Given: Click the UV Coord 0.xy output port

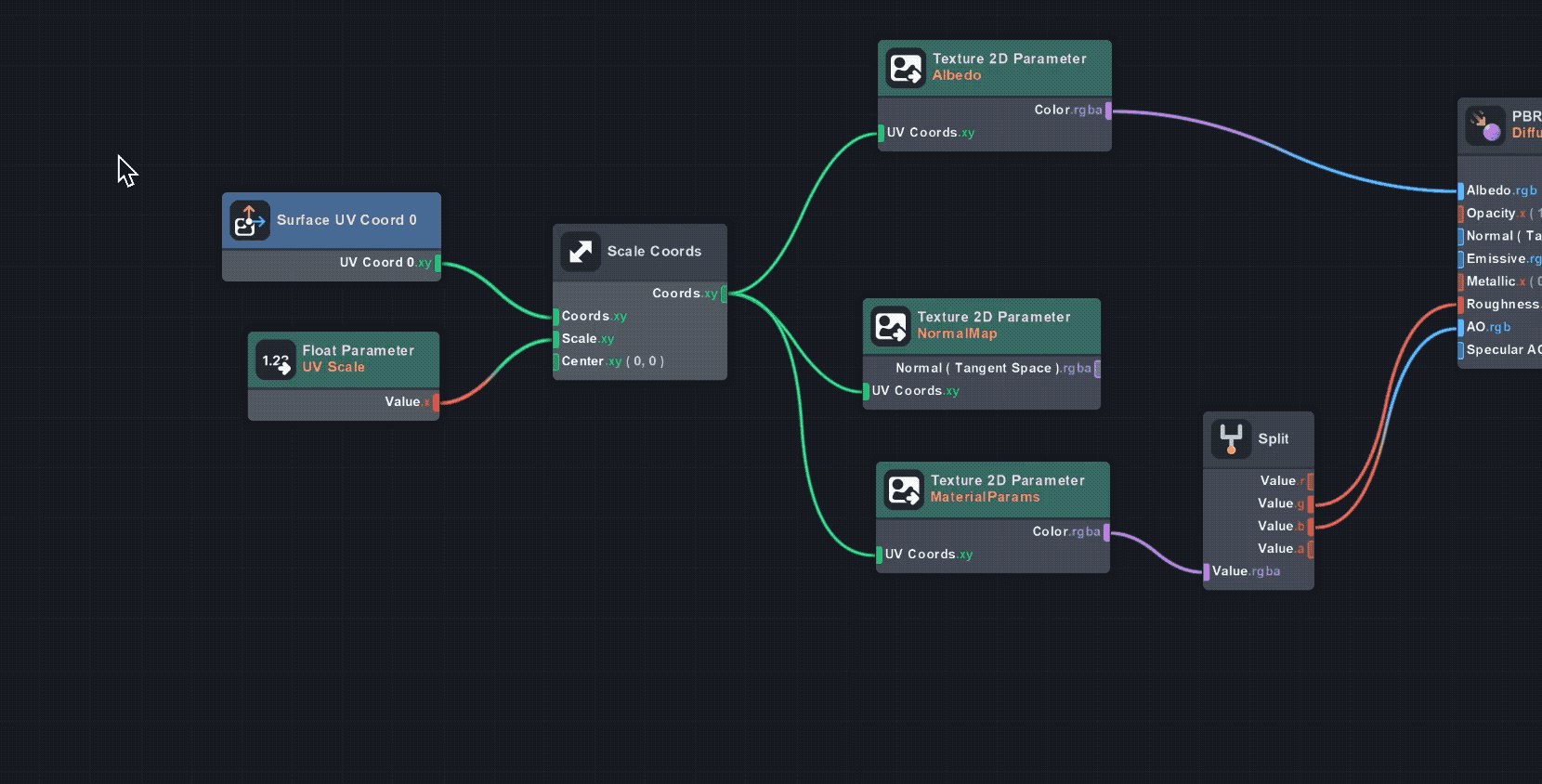Looking at the screenshot, I should click(438, 263).
